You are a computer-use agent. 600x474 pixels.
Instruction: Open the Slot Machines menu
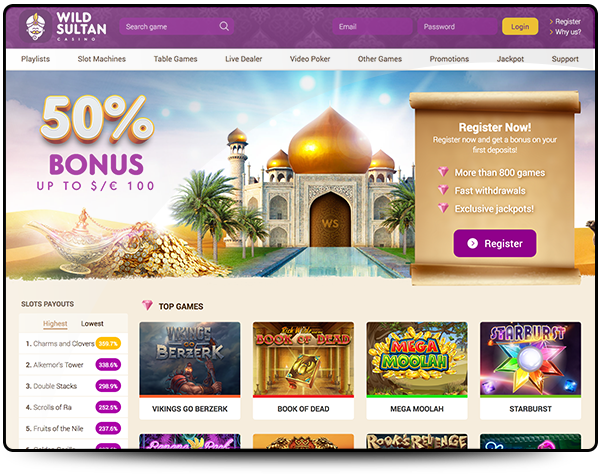[x=101, y=59]
